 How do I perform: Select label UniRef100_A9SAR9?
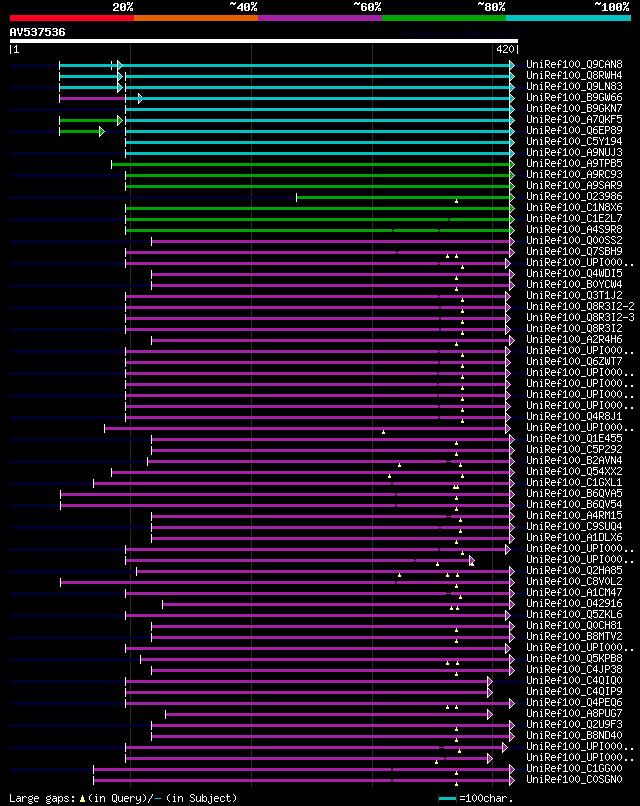[x=574, y=186]
